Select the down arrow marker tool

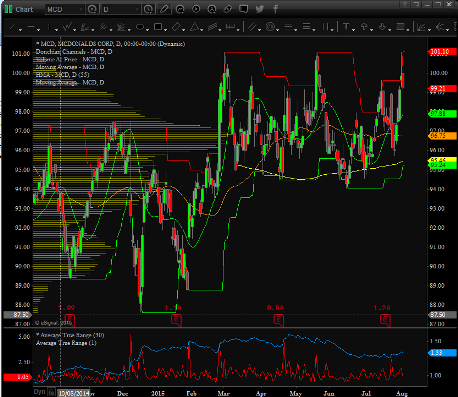(x=382, y=27)
